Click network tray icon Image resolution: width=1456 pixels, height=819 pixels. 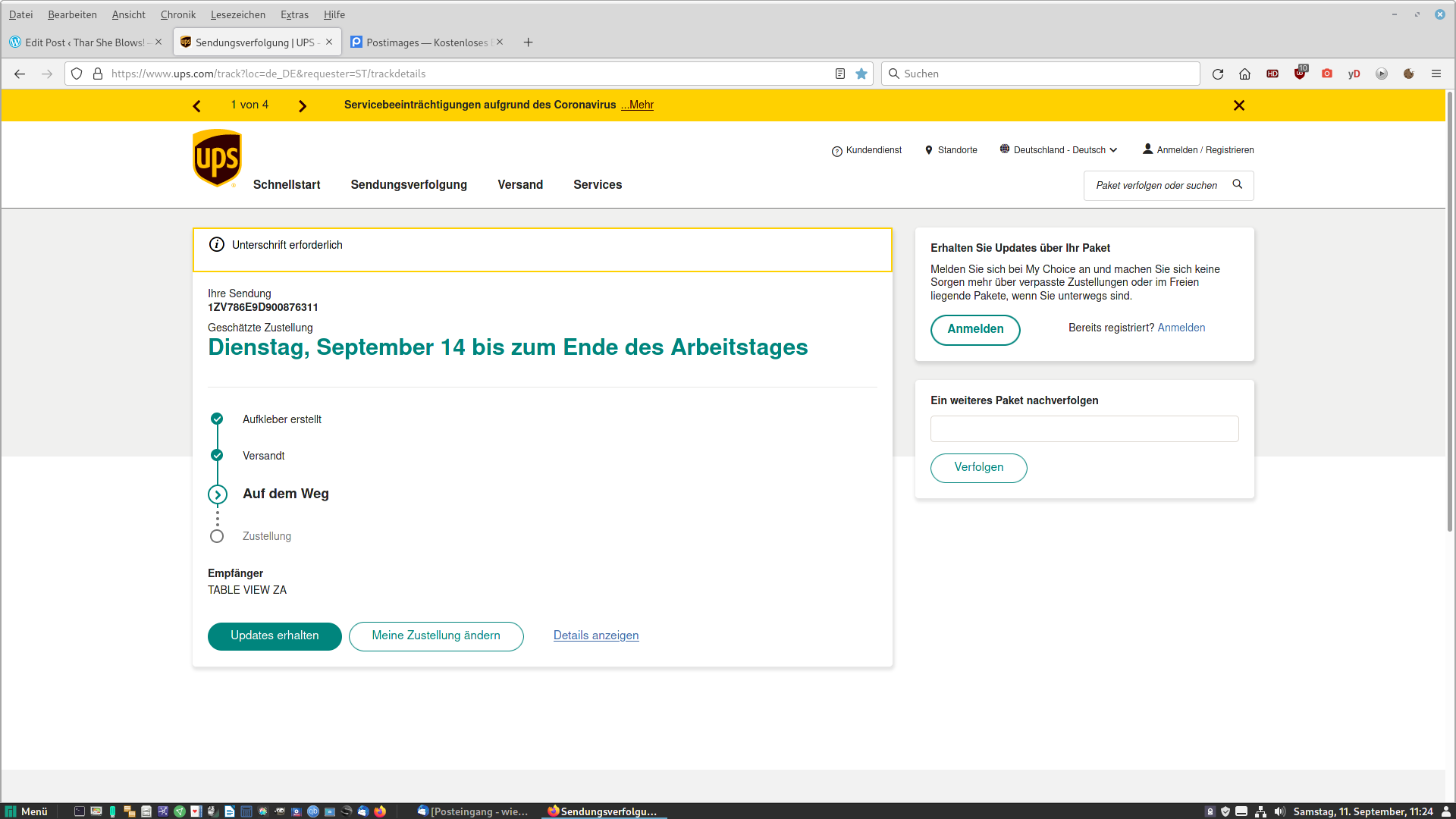click(1261, 811)
